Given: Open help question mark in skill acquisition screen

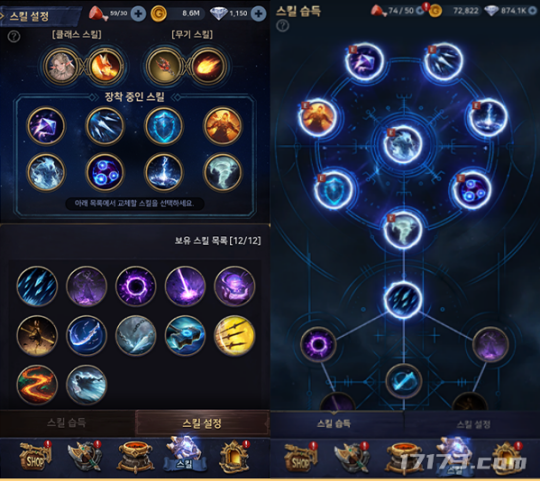Looking at the screenshot, I should coord(283,26).
